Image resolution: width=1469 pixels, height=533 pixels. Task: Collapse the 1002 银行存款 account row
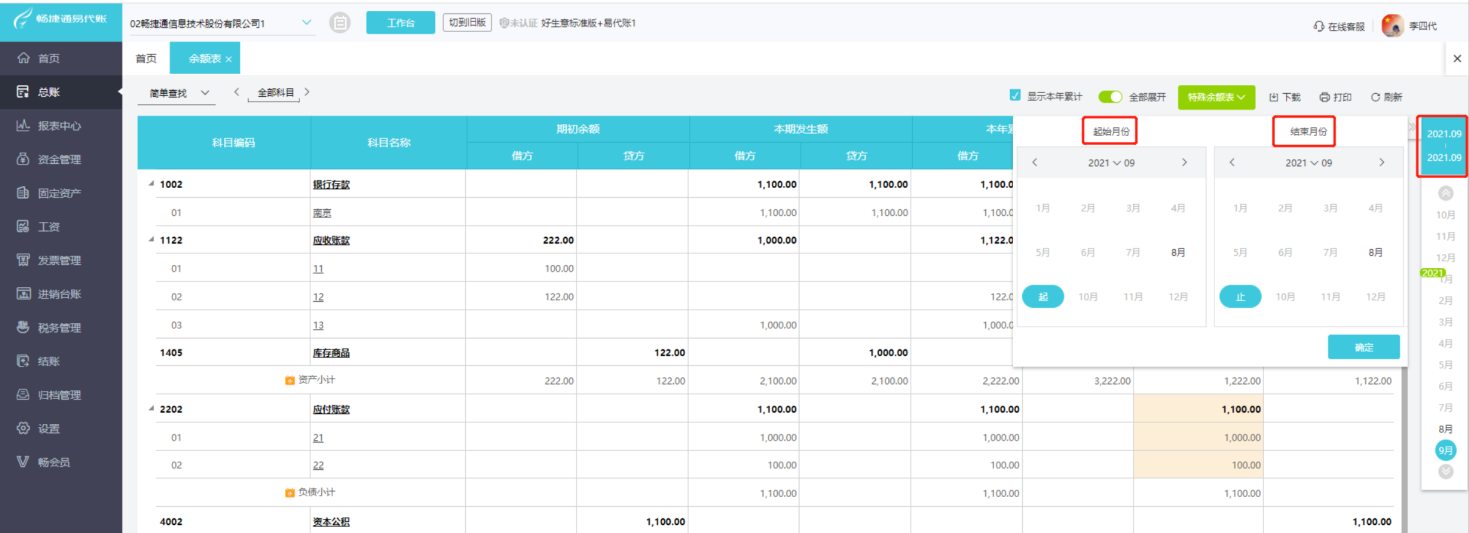(152, 184)
